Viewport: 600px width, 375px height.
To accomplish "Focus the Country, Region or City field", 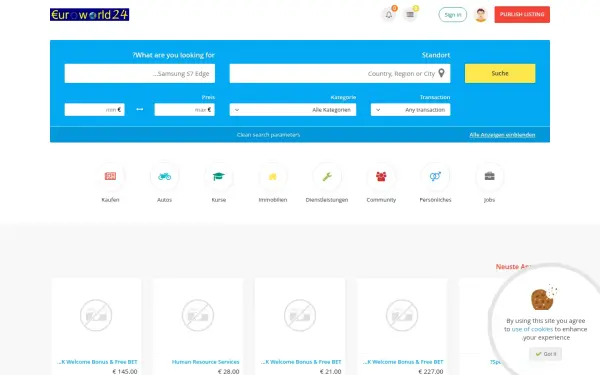I will pyautogui.click(x=340, y=73).
